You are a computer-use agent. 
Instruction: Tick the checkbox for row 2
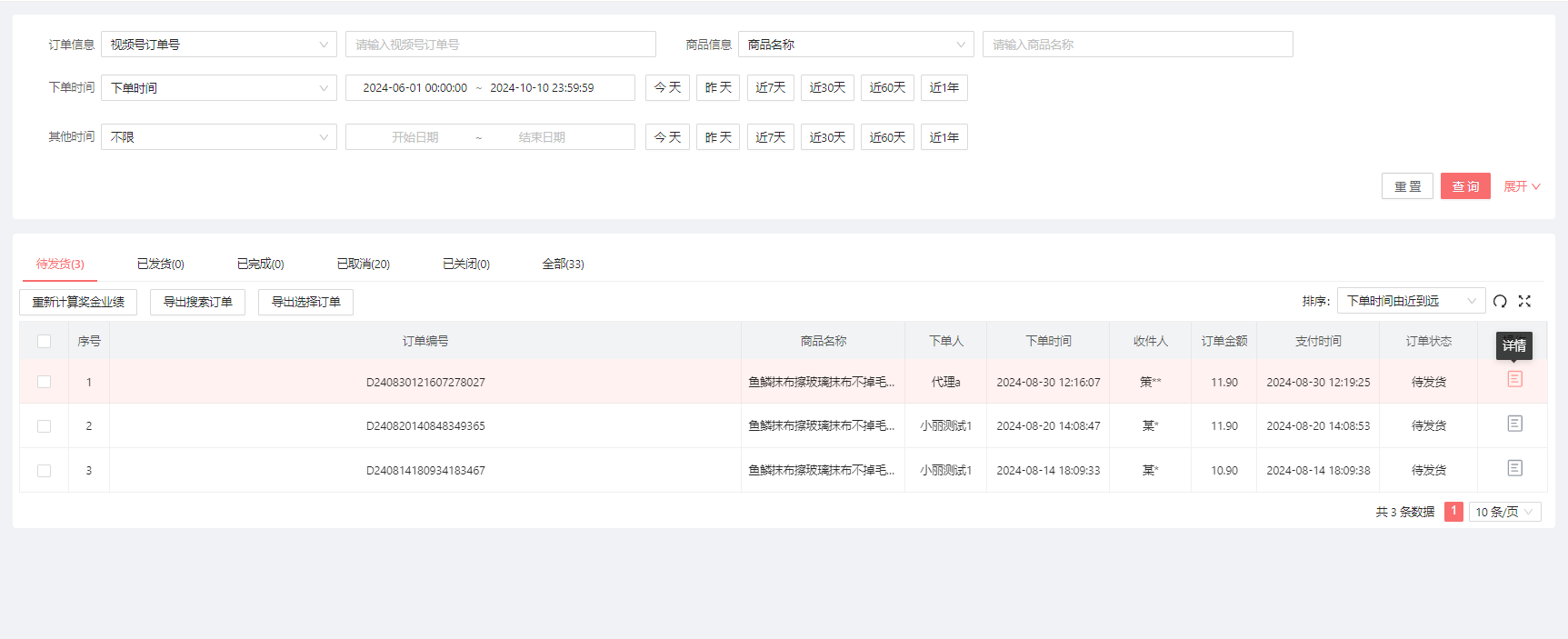pos(44,426)
